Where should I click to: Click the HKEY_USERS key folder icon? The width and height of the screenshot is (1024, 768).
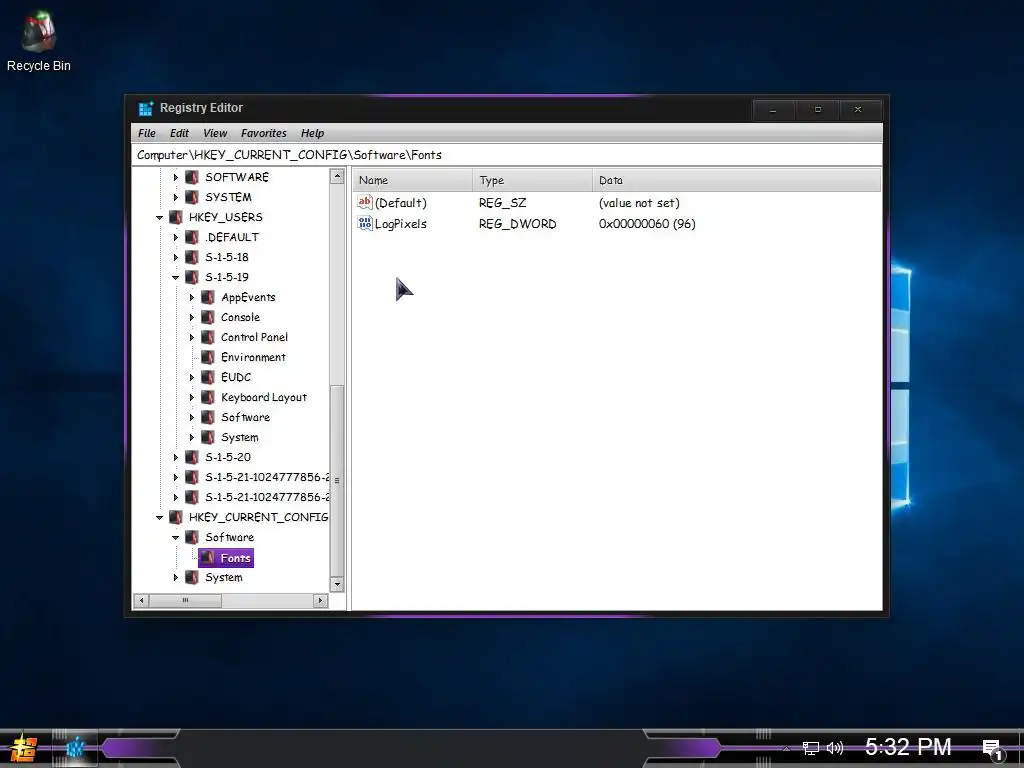(x=176, y=217)
